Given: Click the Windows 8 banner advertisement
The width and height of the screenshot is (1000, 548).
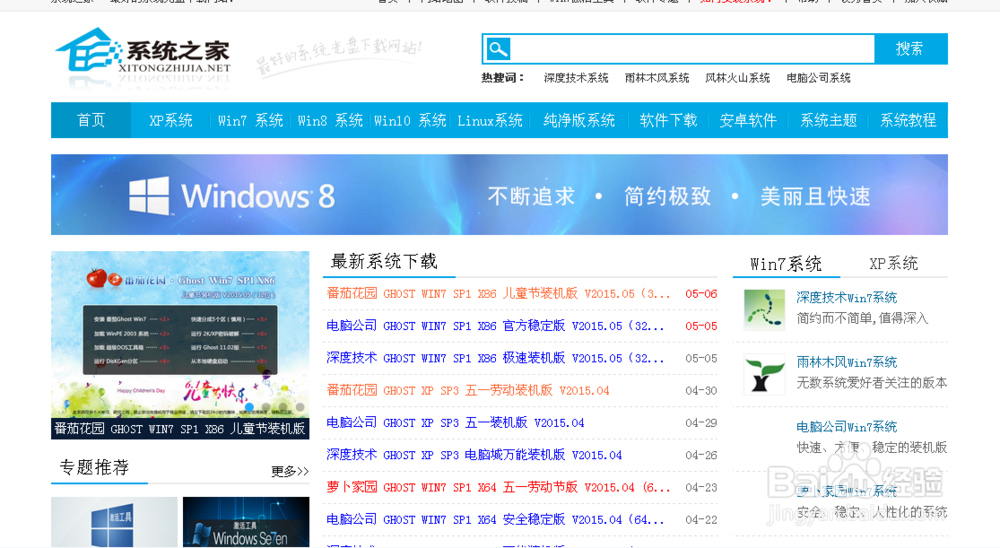Looking at the screenshot, I should [x=499, y=195].
